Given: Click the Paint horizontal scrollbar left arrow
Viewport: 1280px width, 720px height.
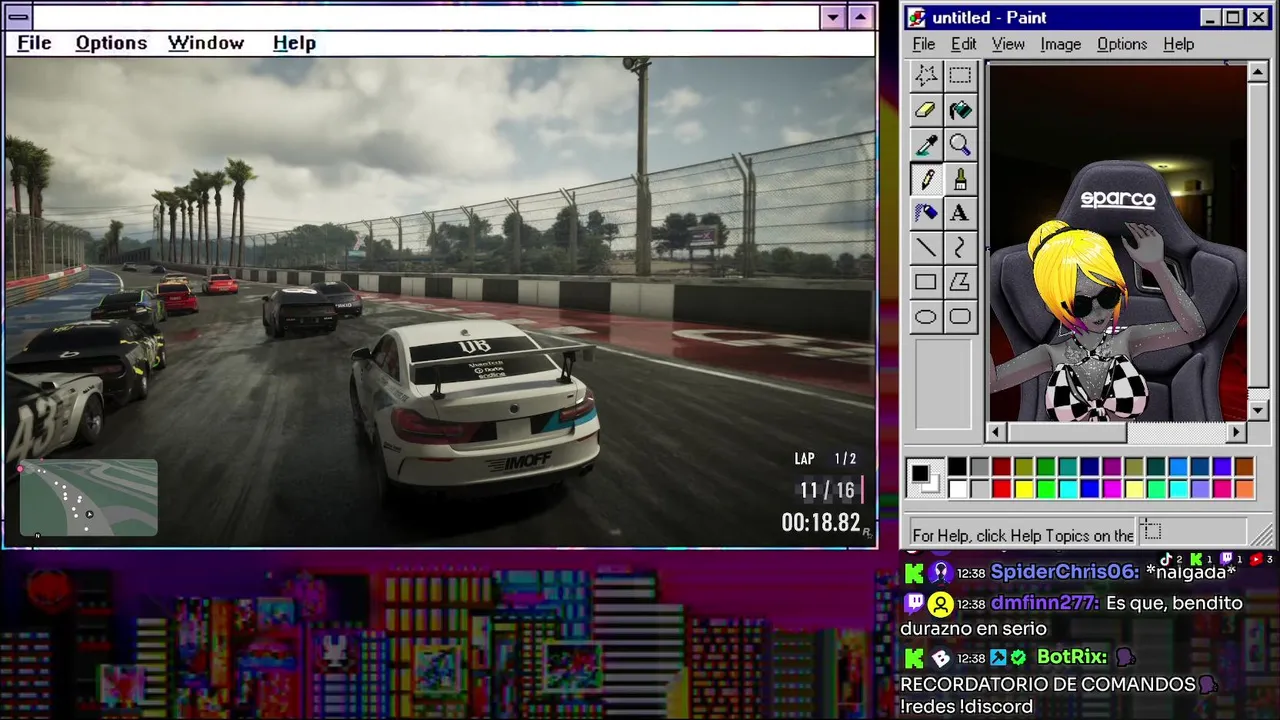Looking at the screenshot, I should [x=996, y=432].
